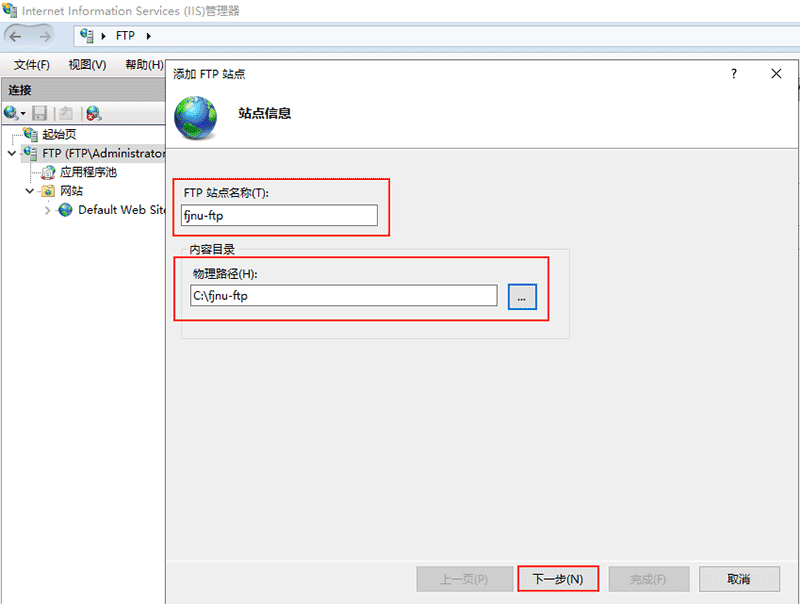The width and height of the screenshot is (800, 604).
Task: Select the 应用程序池 application pools node
Action: coord(88,172)
